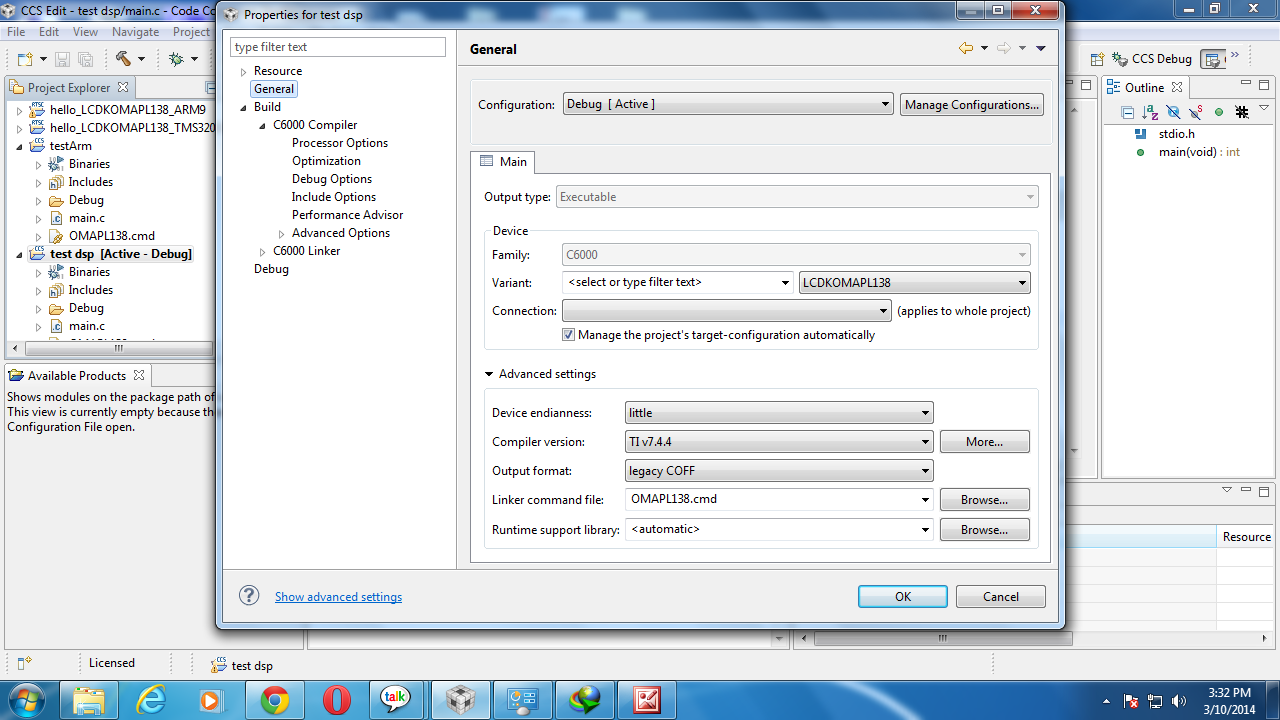This screenshot has height=720, width=1280.
Task: Browse for Linker command file
Action: (985, 500)
